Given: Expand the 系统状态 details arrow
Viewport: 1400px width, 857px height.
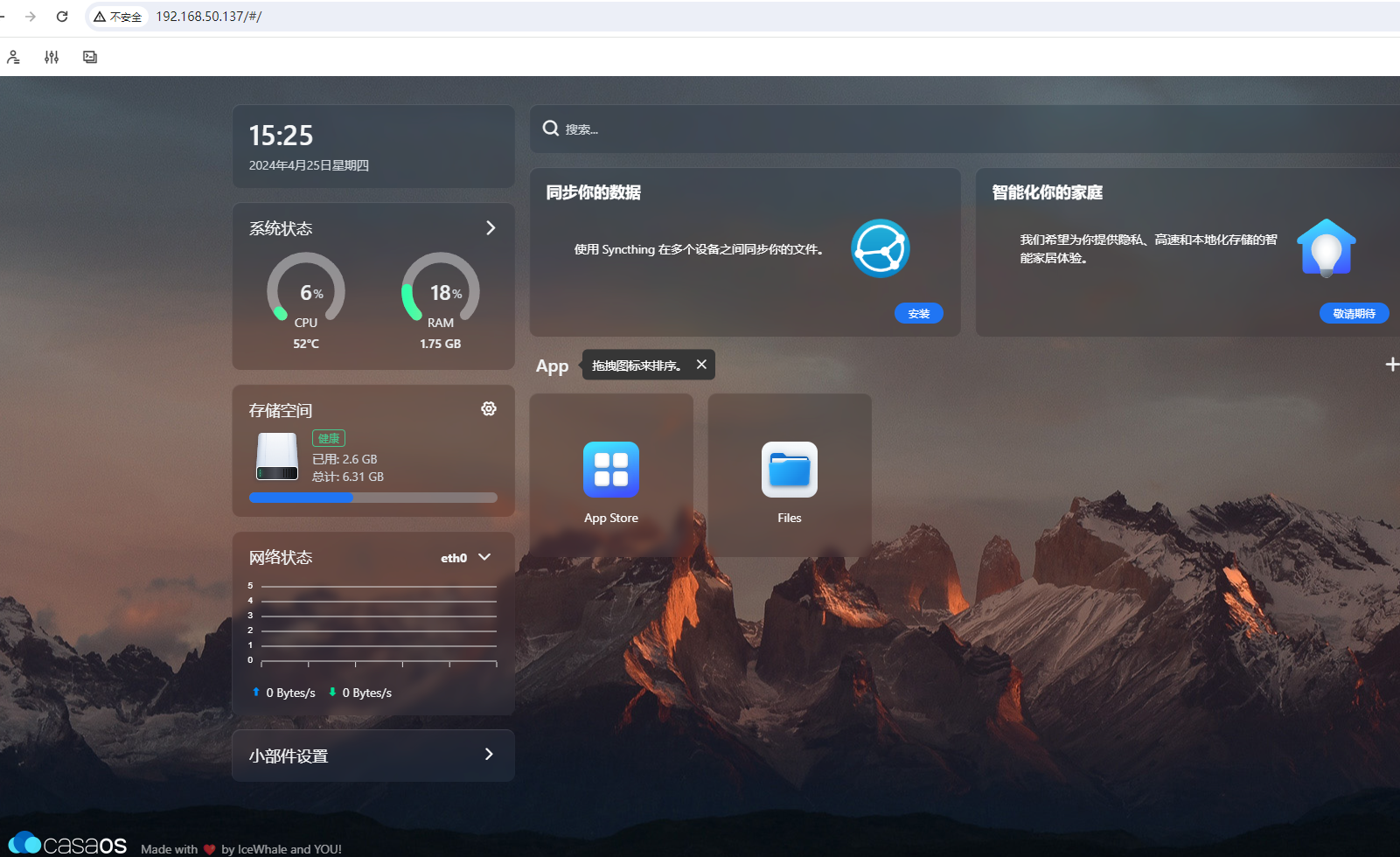Looking at the screenshot, I should click(x=491, y=228).
